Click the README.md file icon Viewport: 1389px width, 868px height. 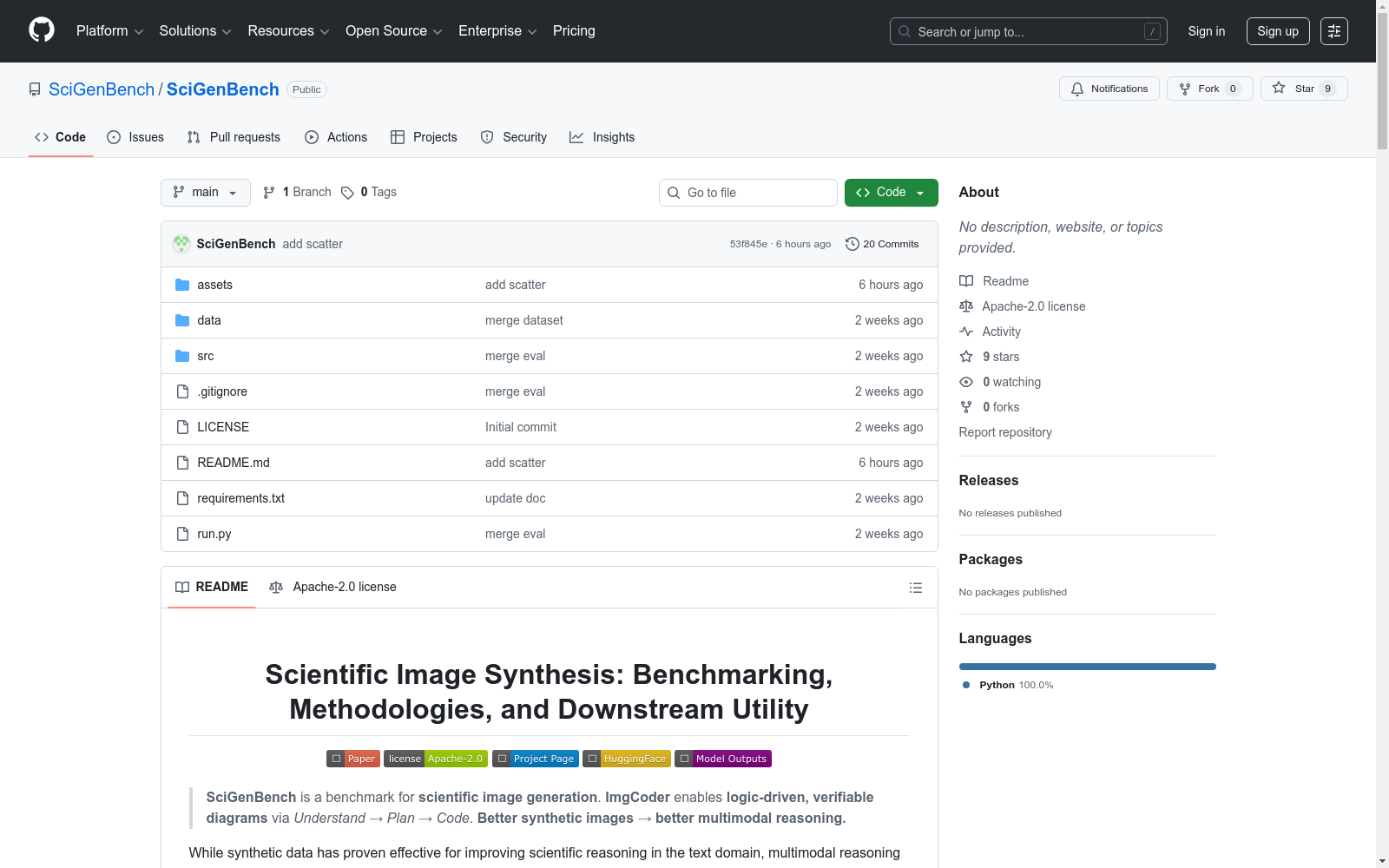tap(182, 463)
